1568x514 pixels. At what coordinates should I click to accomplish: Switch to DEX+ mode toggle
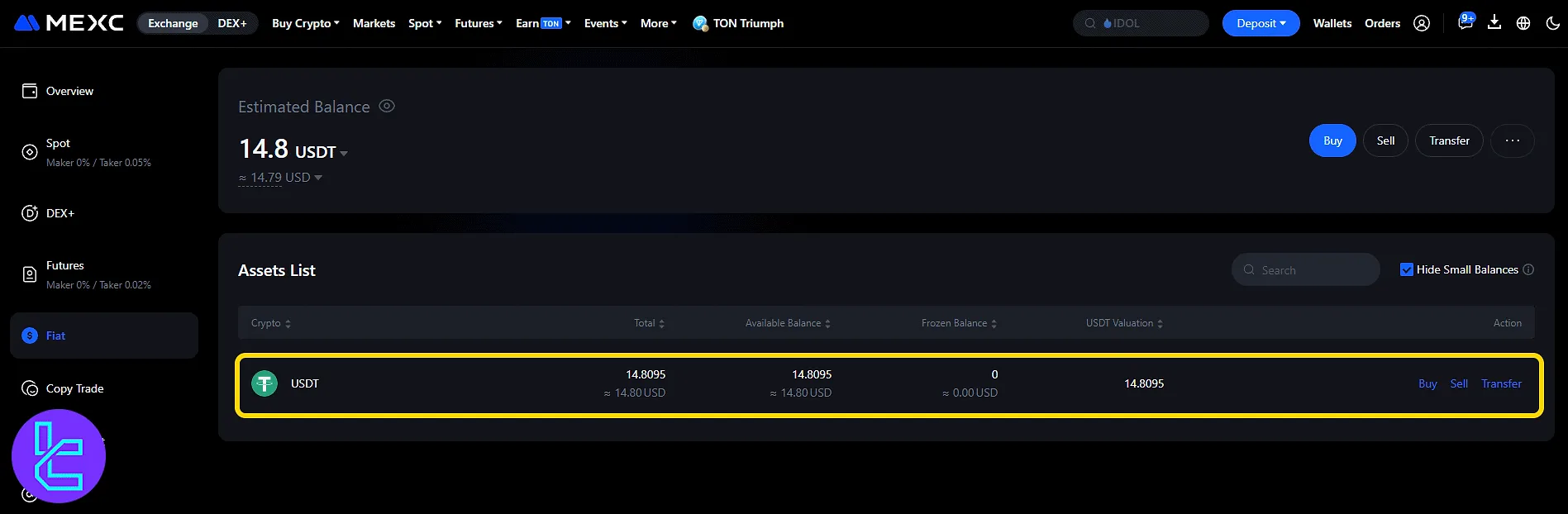point(232,23)
